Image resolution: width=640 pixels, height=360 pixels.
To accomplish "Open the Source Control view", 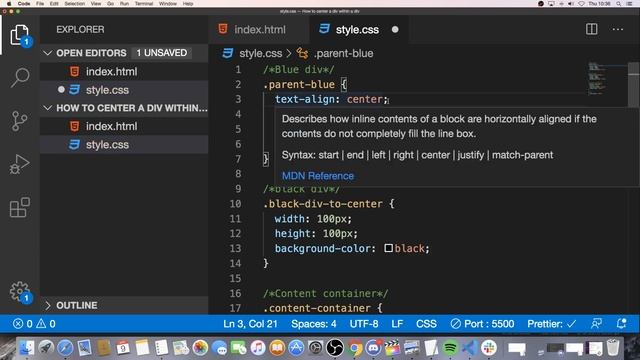I will pos(20,121).
